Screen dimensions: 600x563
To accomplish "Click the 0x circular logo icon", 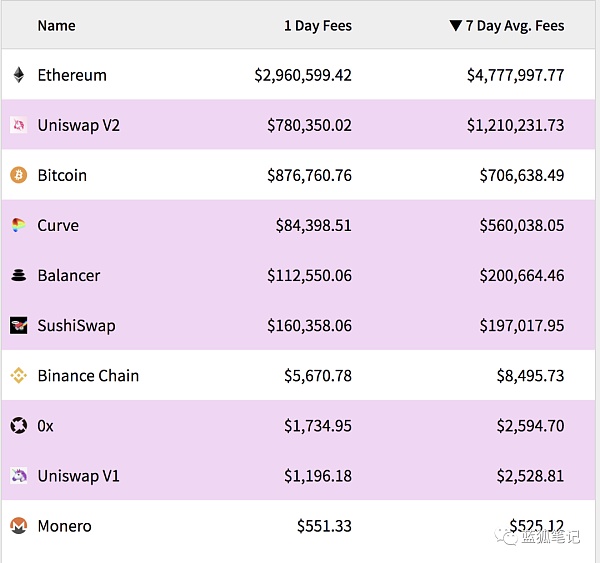I will click(x=18, y=426).
